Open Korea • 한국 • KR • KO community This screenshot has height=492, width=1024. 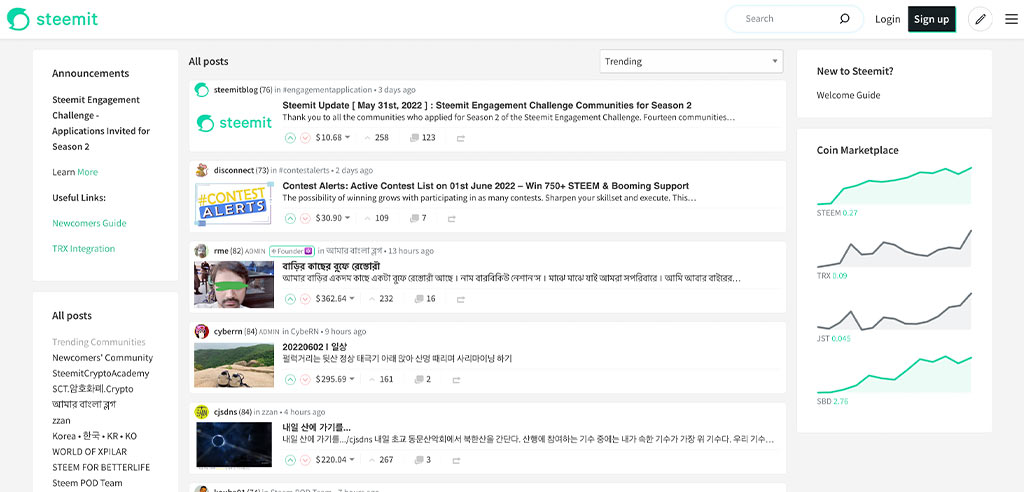click(x=95, y=436)
